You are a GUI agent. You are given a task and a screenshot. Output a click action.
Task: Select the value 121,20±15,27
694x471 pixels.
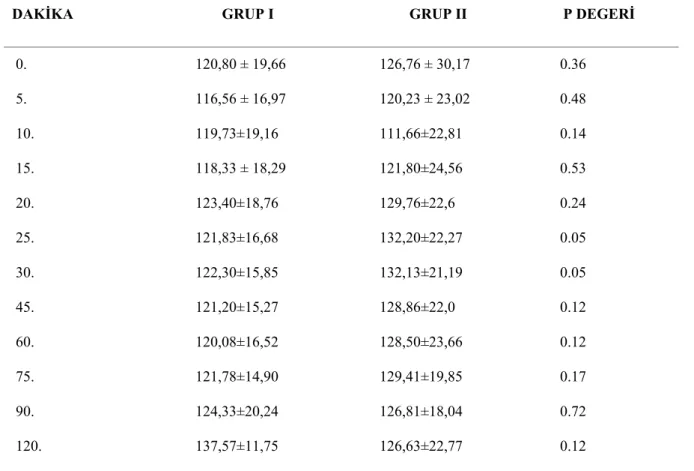(x=237, y=307)
